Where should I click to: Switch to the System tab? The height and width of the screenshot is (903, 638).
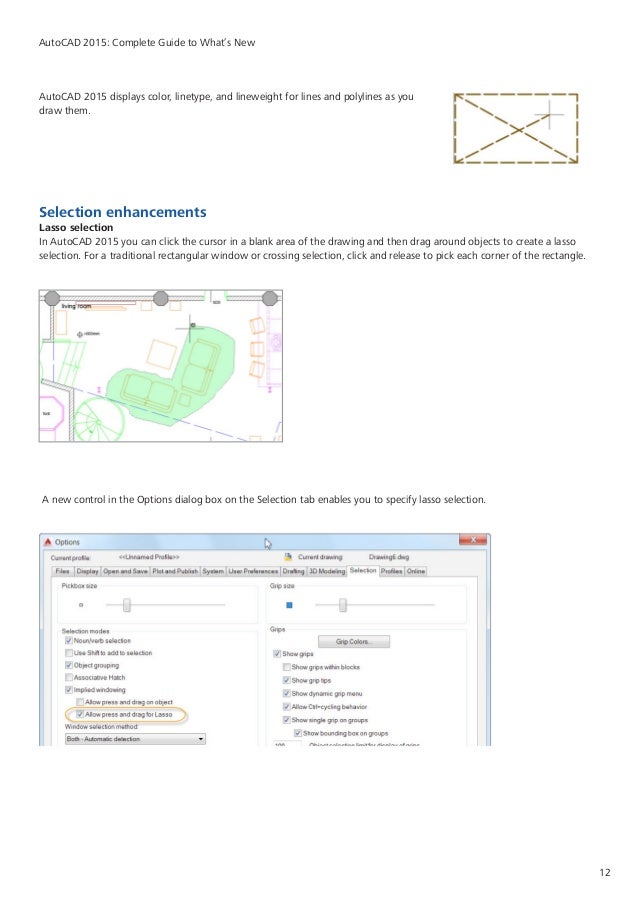point(212,571)
